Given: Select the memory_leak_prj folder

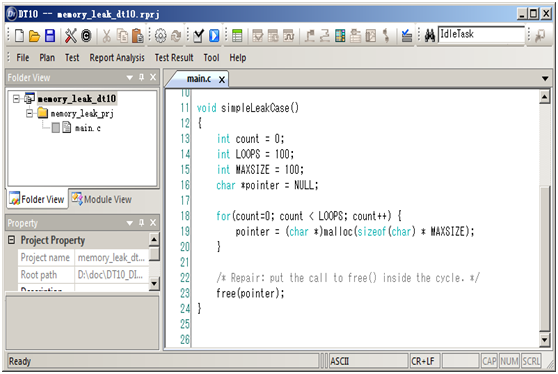Looking at the screenshot, I should click(82, 114).
